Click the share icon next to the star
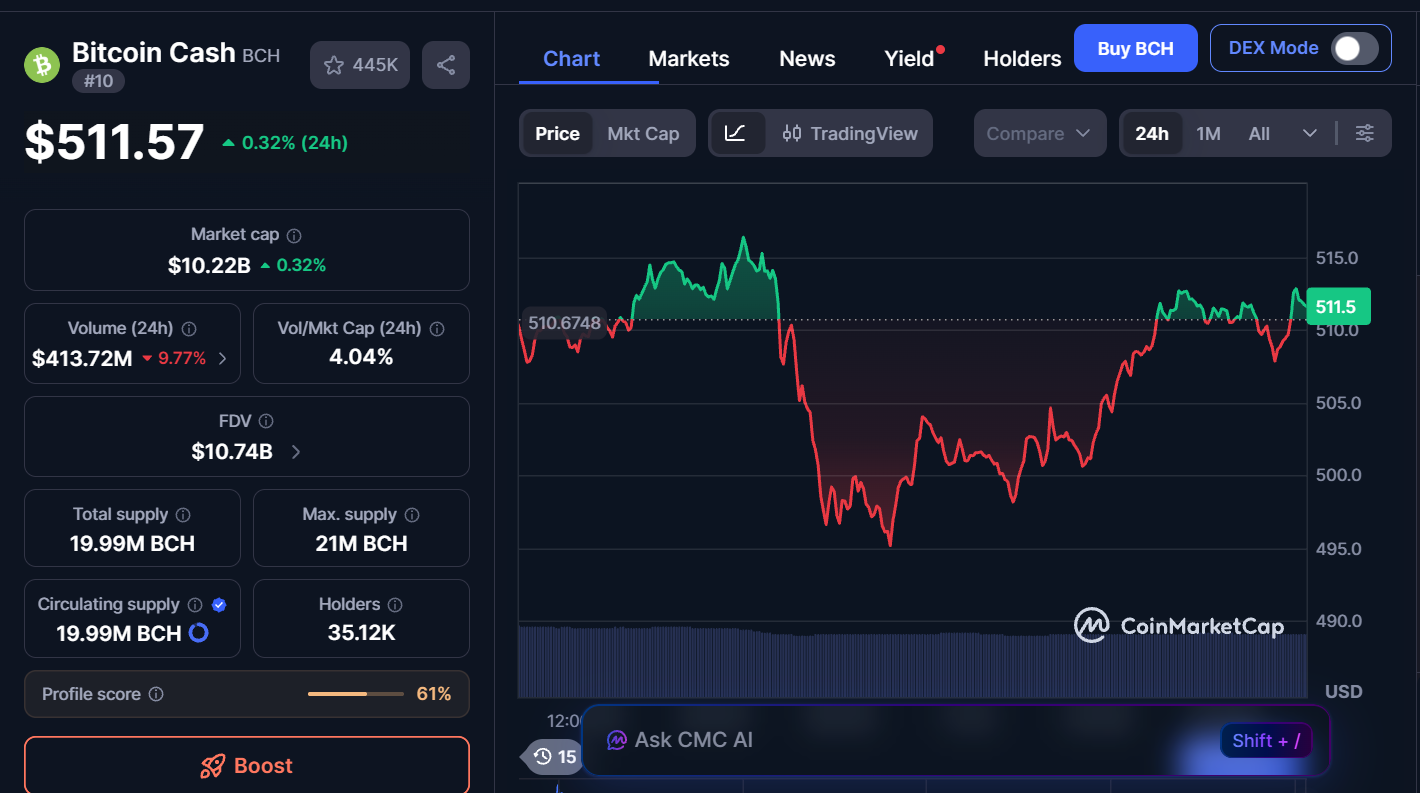The height and width of the screenshot is (793, 1420). [x=445, y=64]
